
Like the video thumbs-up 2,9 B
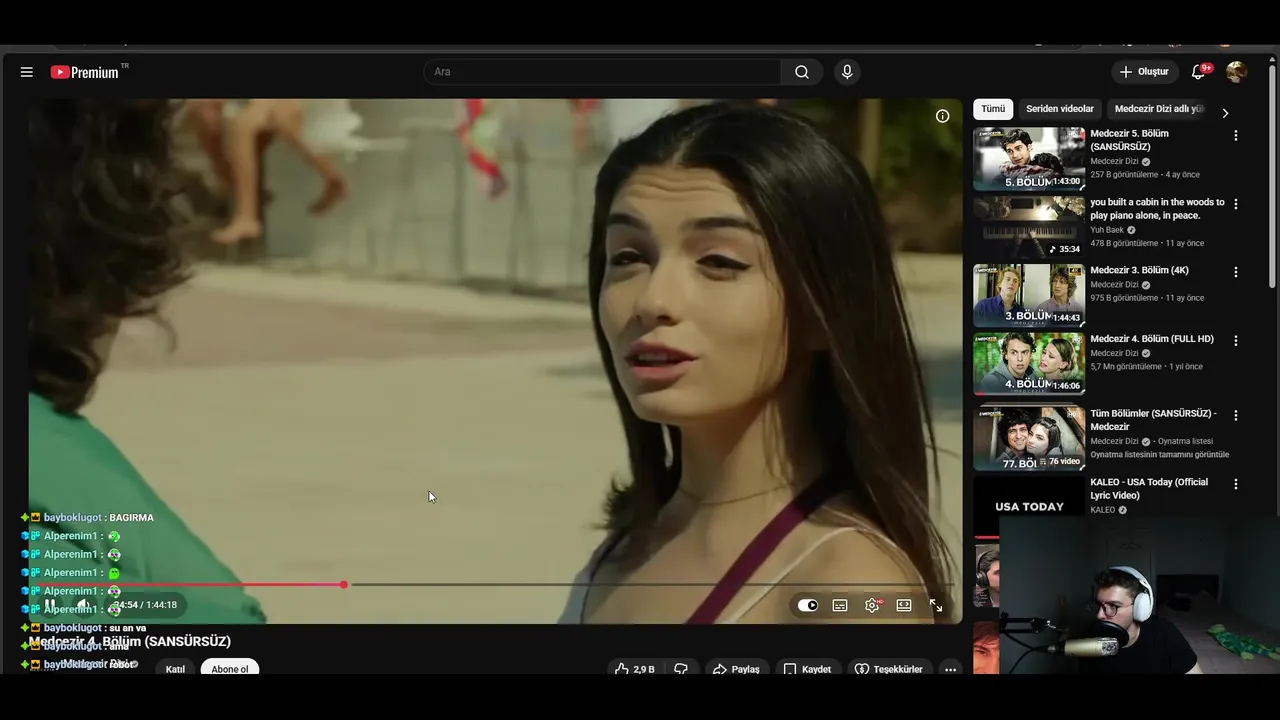(634, 669)
